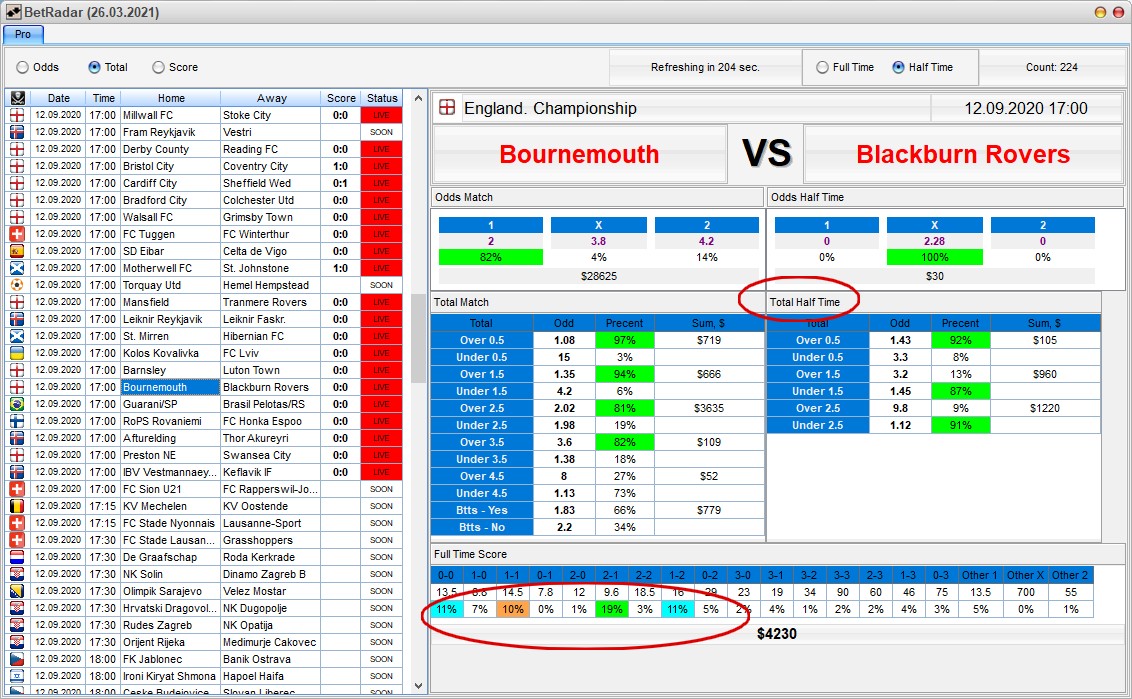The image size is (1132, 699).
Task: Click the home win '1' header in Odds Match
Action: (x=490, y=225)
